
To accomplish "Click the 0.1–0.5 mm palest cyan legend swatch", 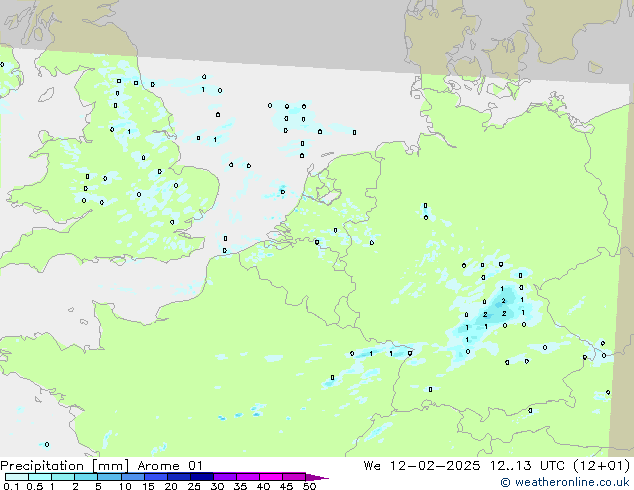I will coord(17,477).
